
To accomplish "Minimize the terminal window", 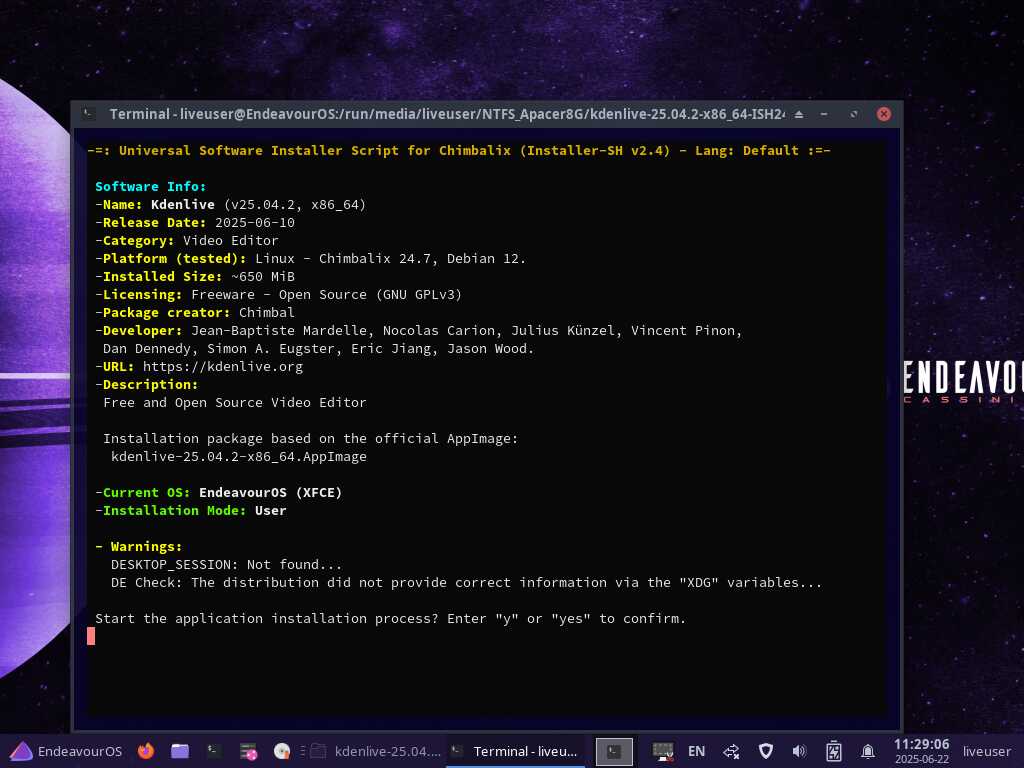I will 824,114.
